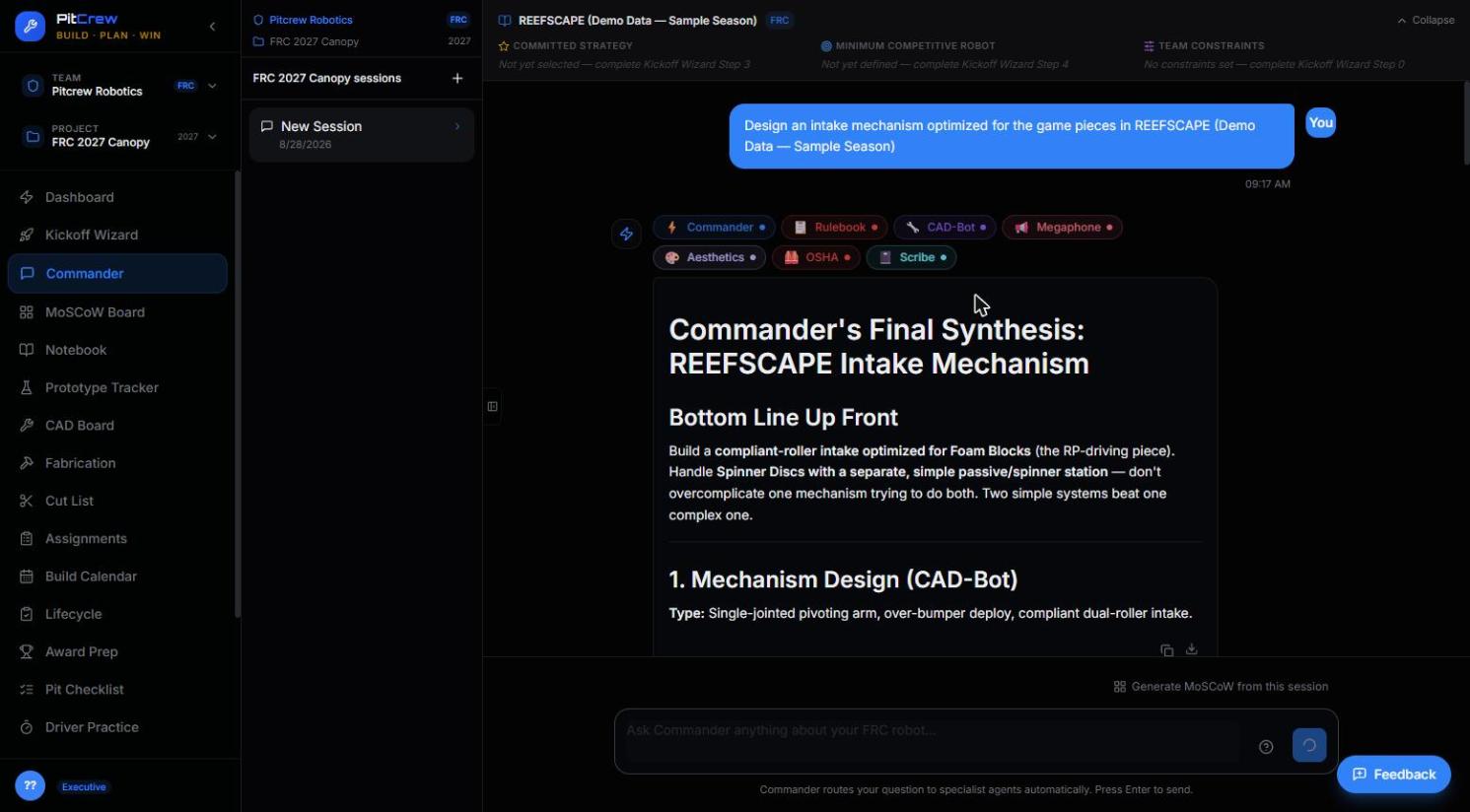Open the New Session entry
This screenshot has width=1470, height=812.
(362, 135)
